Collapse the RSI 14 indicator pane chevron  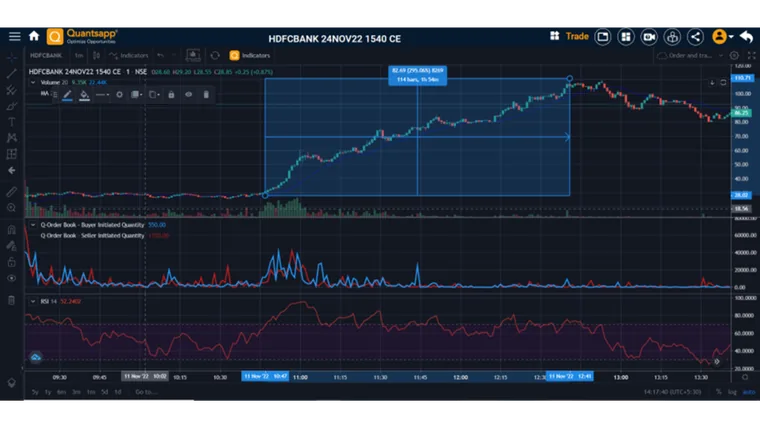pyautogui.click(x=32, y=301)
